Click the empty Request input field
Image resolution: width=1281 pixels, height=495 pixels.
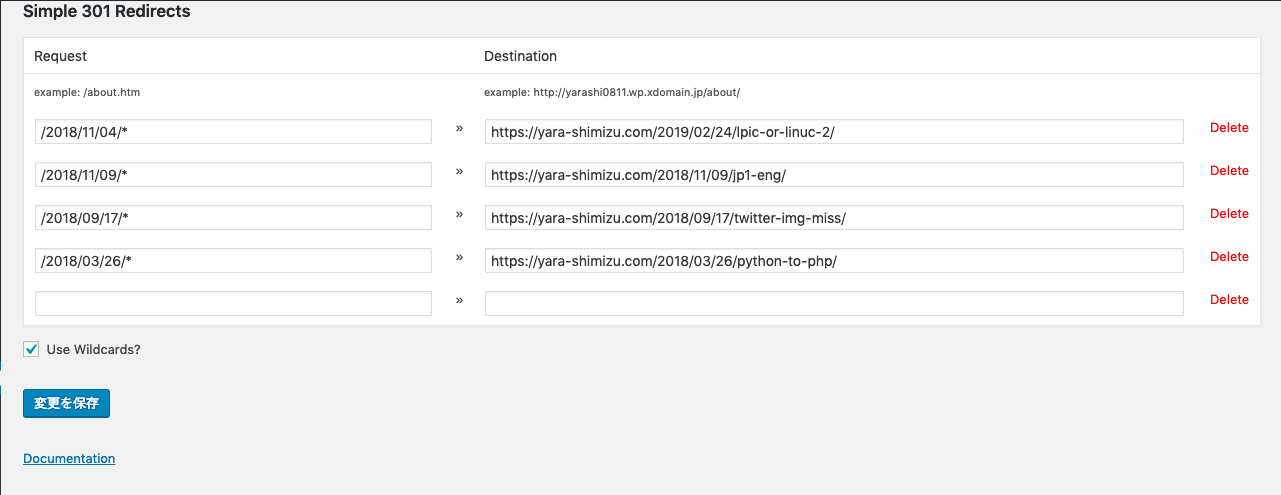pos(233,304)
